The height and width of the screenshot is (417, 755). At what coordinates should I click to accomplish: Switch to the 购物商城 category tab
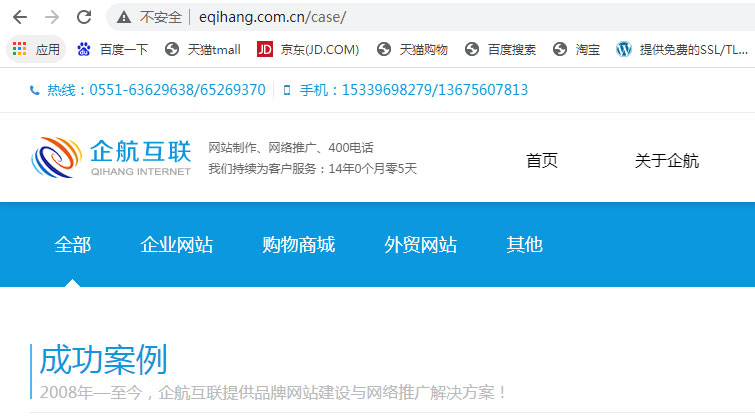[298, 245]
